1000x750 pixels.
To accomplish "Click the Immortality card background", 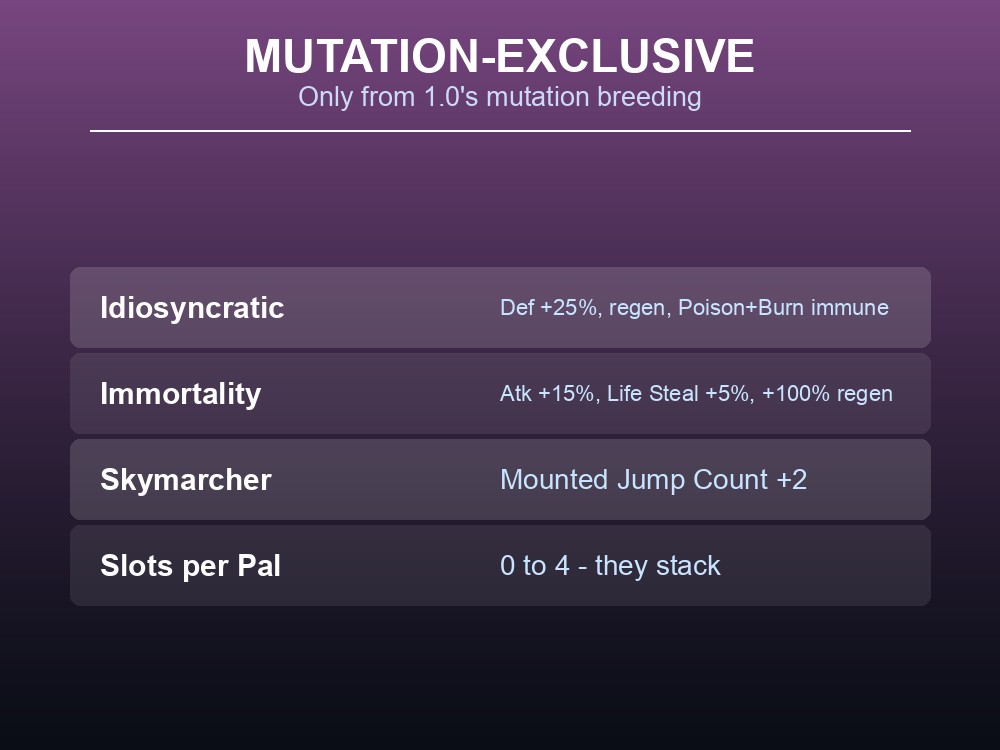I will tap(500, 393).
